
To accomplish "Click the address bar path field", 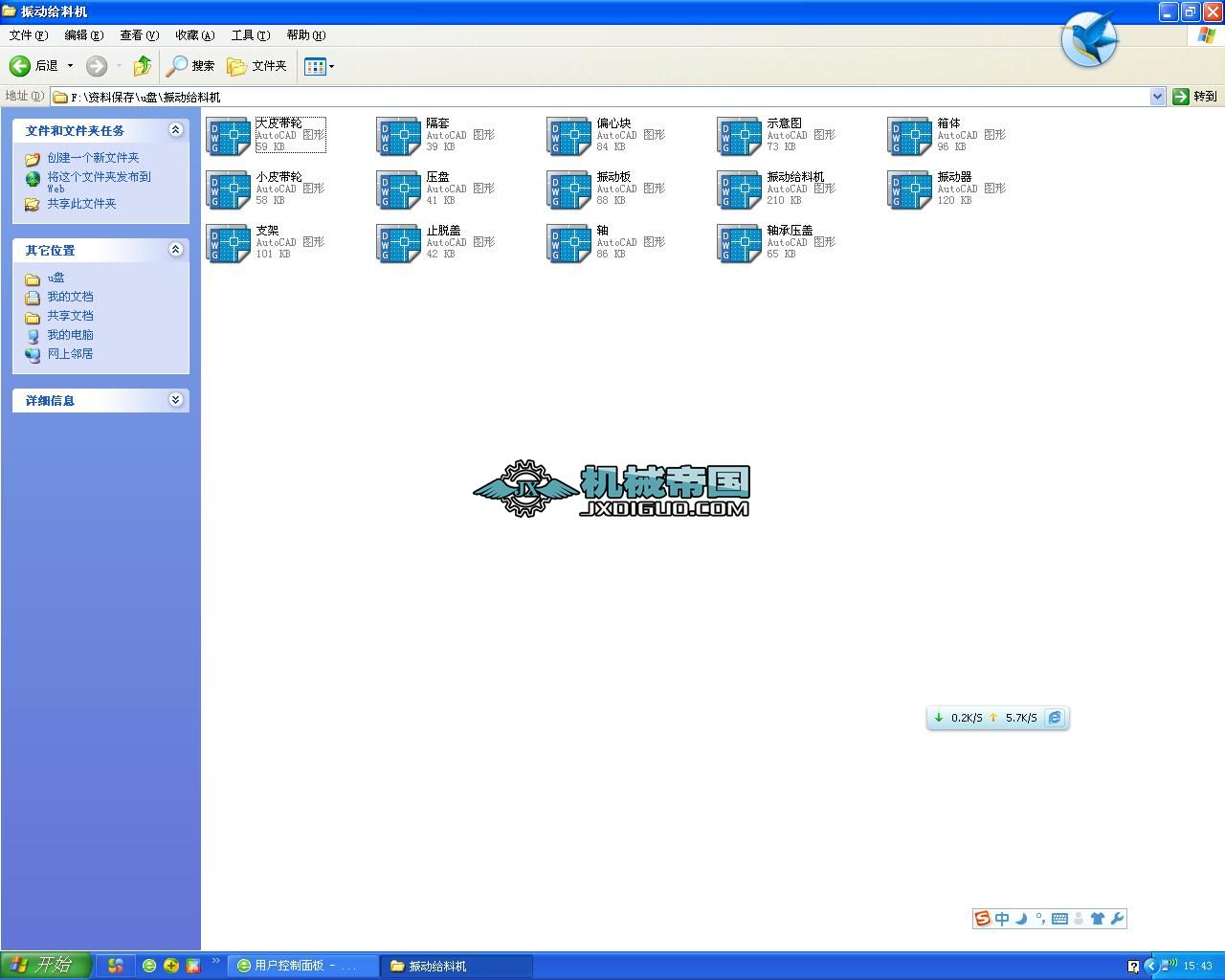I will 600,97.
